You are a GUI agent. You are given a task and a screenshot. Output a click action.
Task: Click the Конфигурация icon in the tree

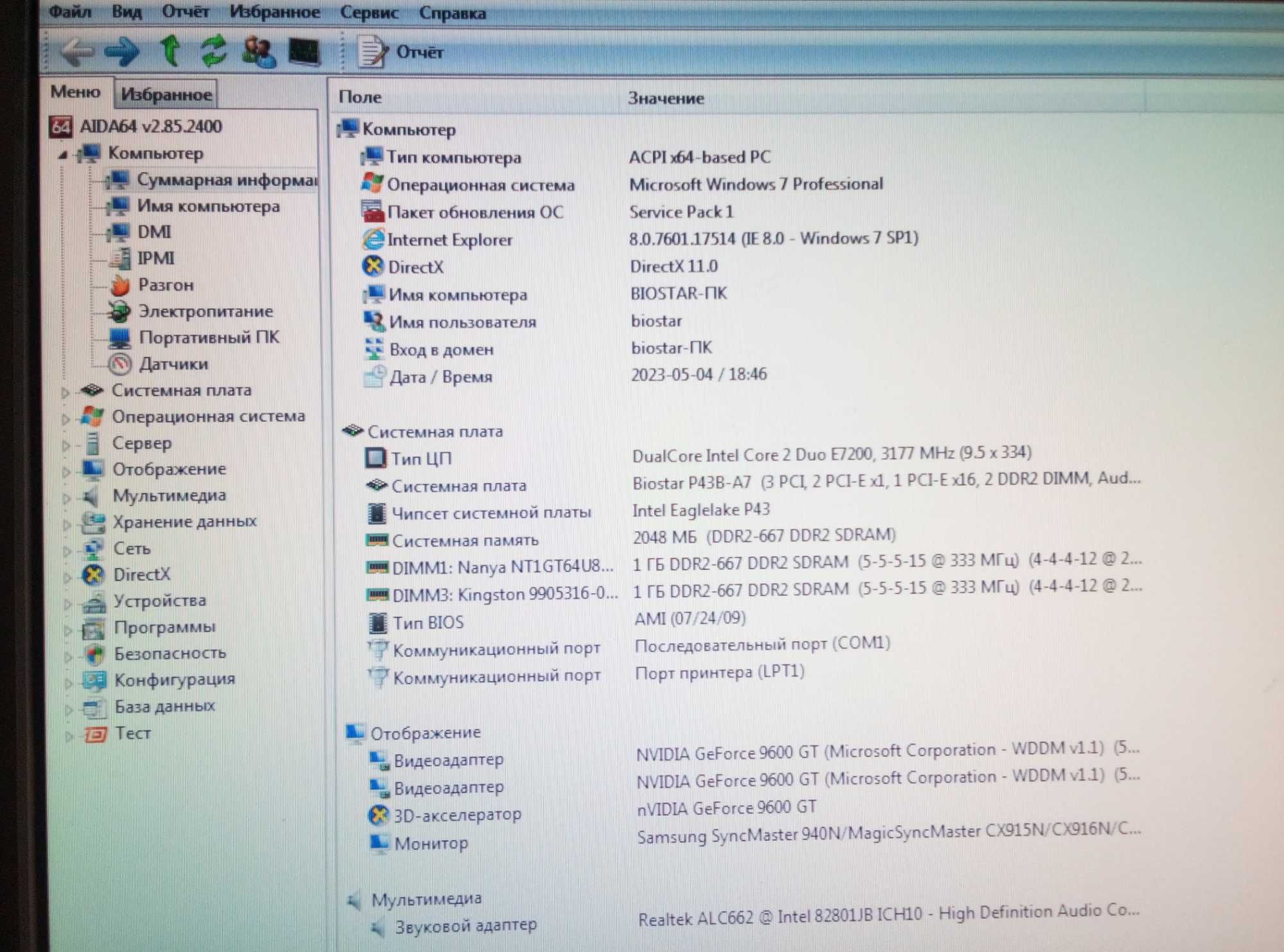(x=95, y=680)
